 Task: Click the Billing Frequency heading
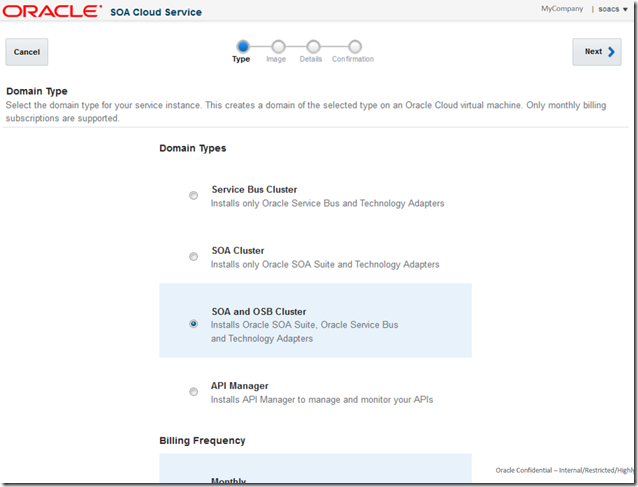pos(202,441)
